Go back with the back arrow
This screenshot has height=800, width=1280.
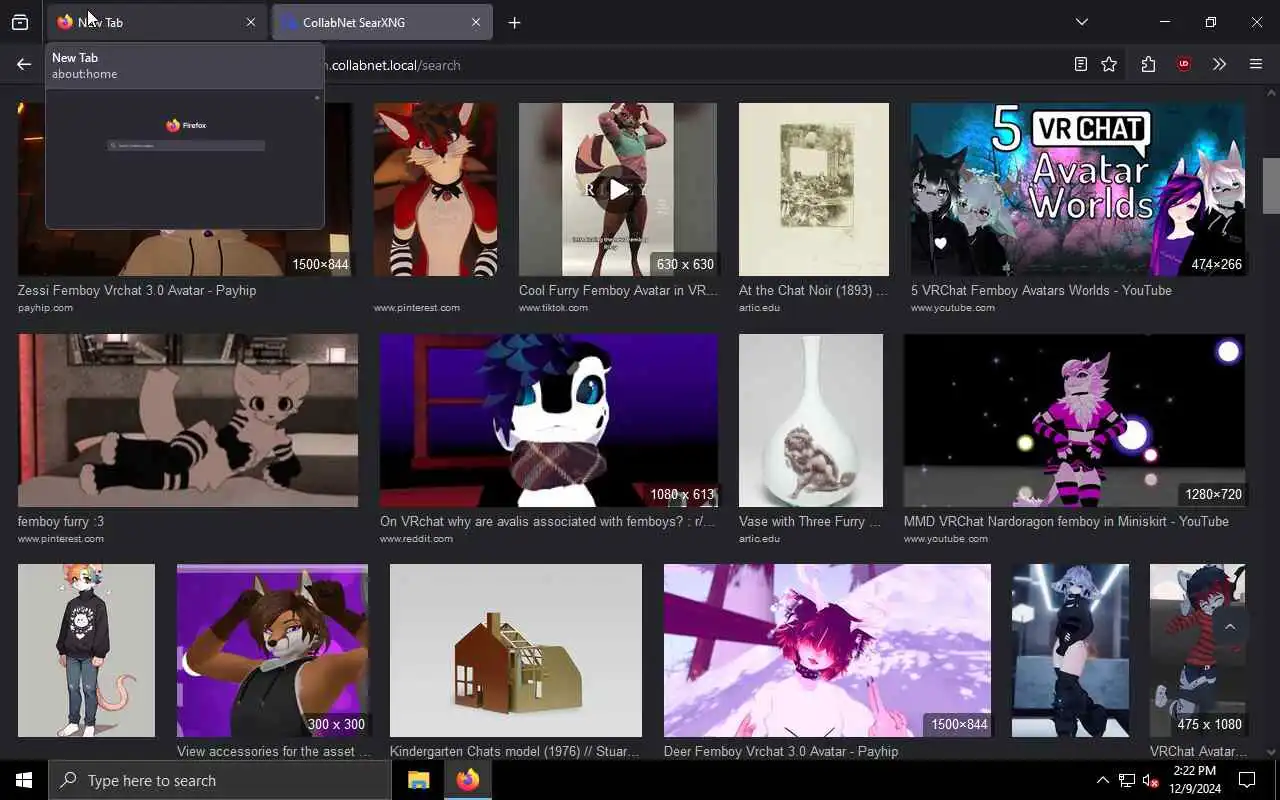click(x=24, y=64)
